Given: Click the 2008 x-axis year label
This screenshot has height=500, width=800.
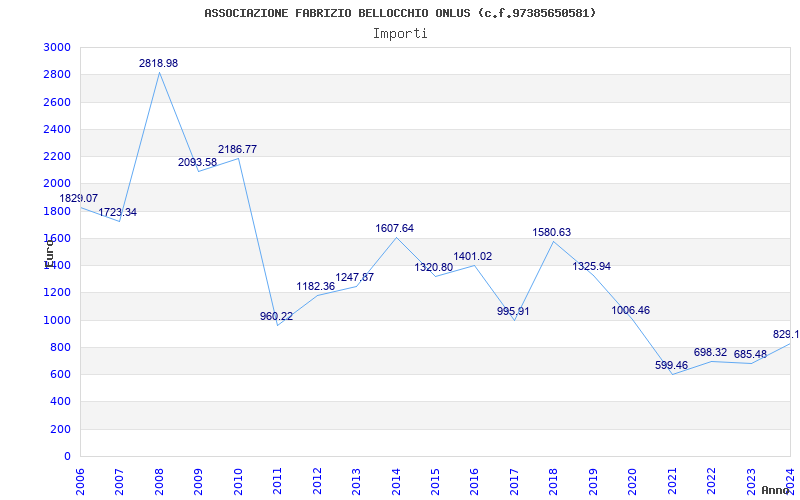Looking at the screenshot, I should click(x=159, y=480).
